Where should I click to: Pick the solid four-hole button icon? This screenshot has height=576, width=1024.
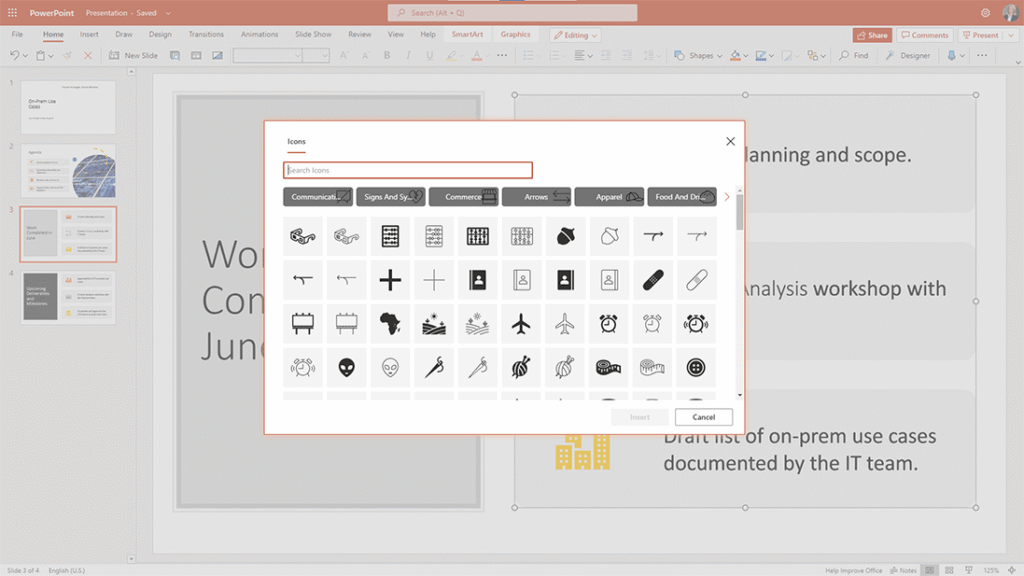[696, 368]
